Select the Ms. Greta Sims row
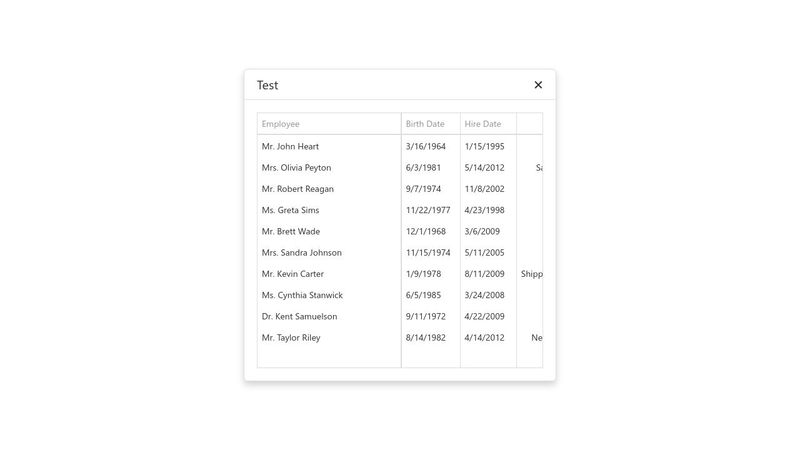Screen dimensions: 800x450 pos(400,210)
